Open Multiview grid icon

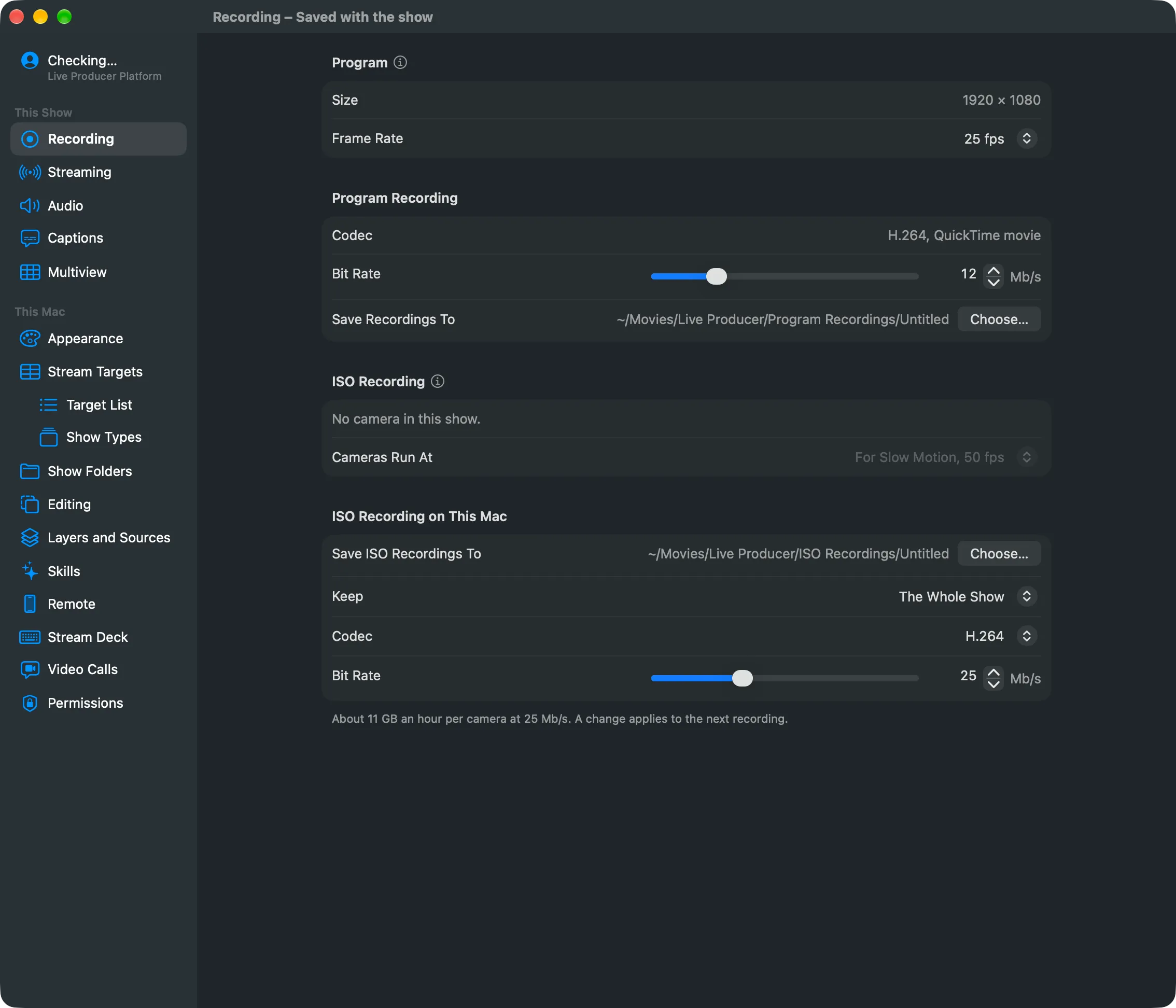[30, 272]
